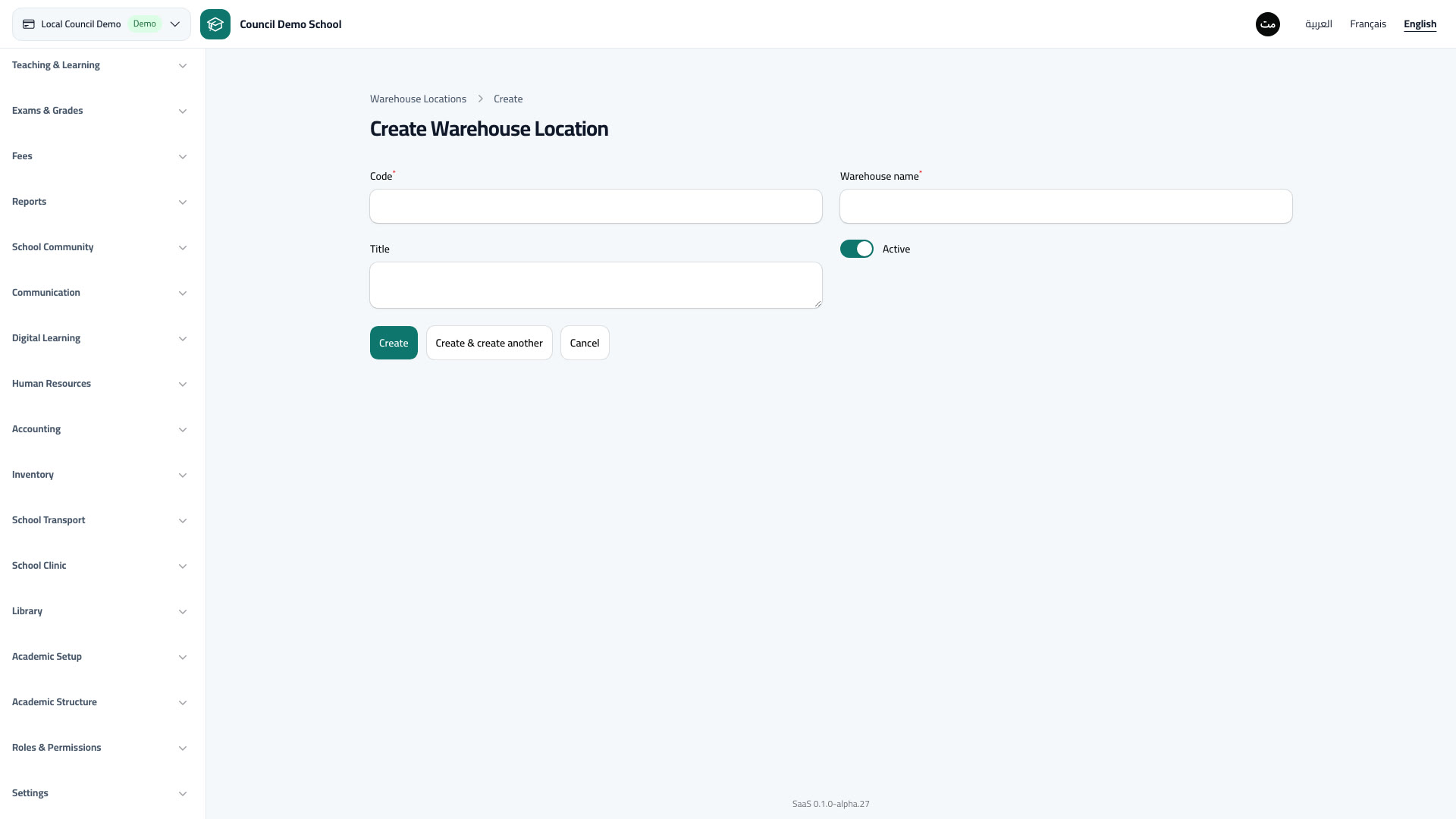
Task: Expand the Accounting sidebar group
Action: [x=99, y=429]
